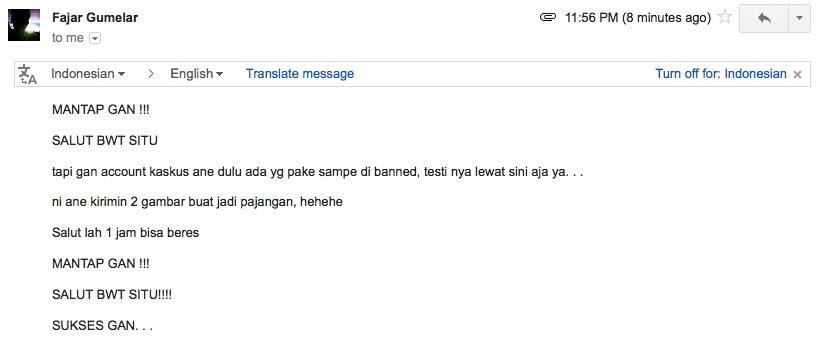Open the Indonesian source language dropdown

pos(88,74)
